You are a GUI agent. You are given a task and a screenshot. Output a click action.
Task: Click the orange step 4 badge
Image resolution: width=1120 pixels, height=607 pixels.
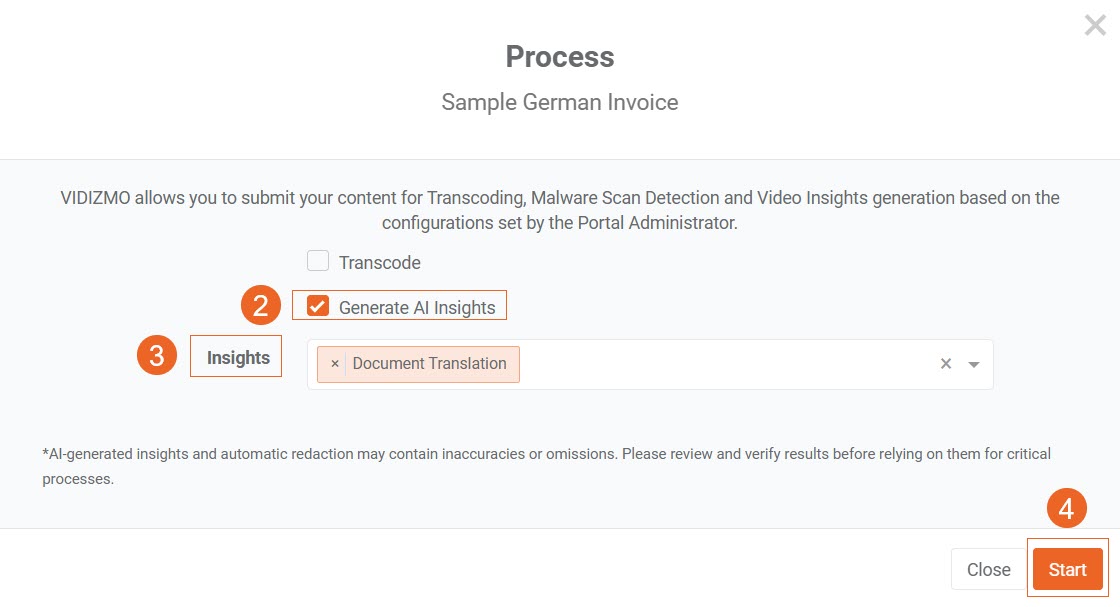point(1066,510)
